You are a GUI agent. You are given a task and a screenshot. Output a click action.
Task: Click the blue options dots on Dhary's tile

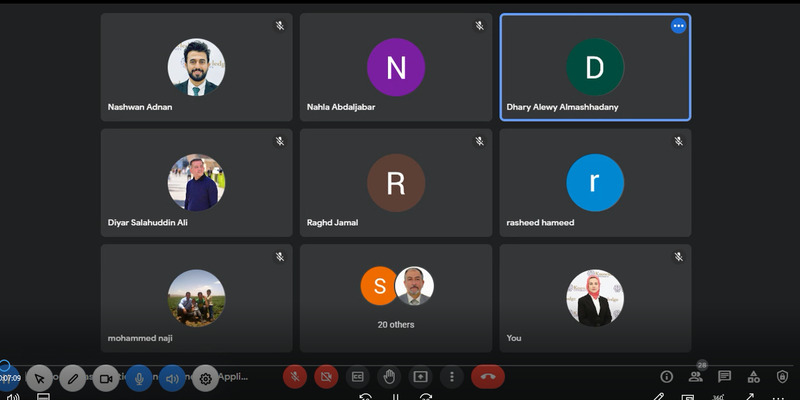[x=678, y=26]
